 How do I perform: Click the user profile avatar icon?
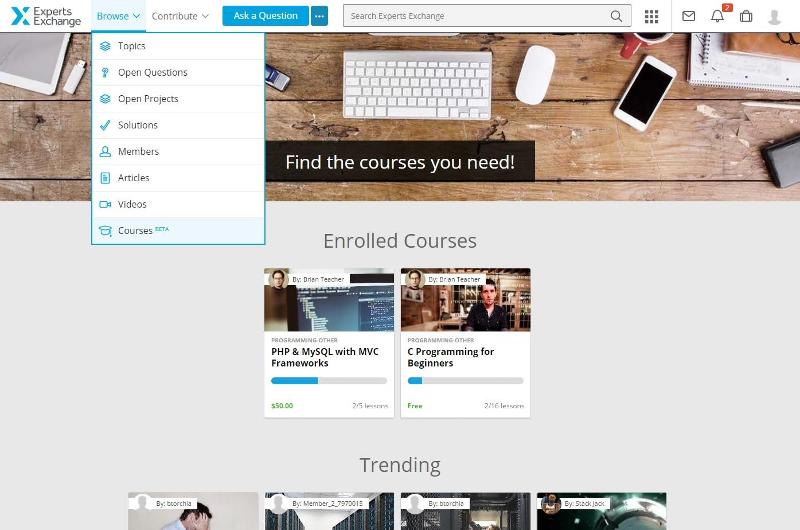pyautogui.click(x=774, y=17)
